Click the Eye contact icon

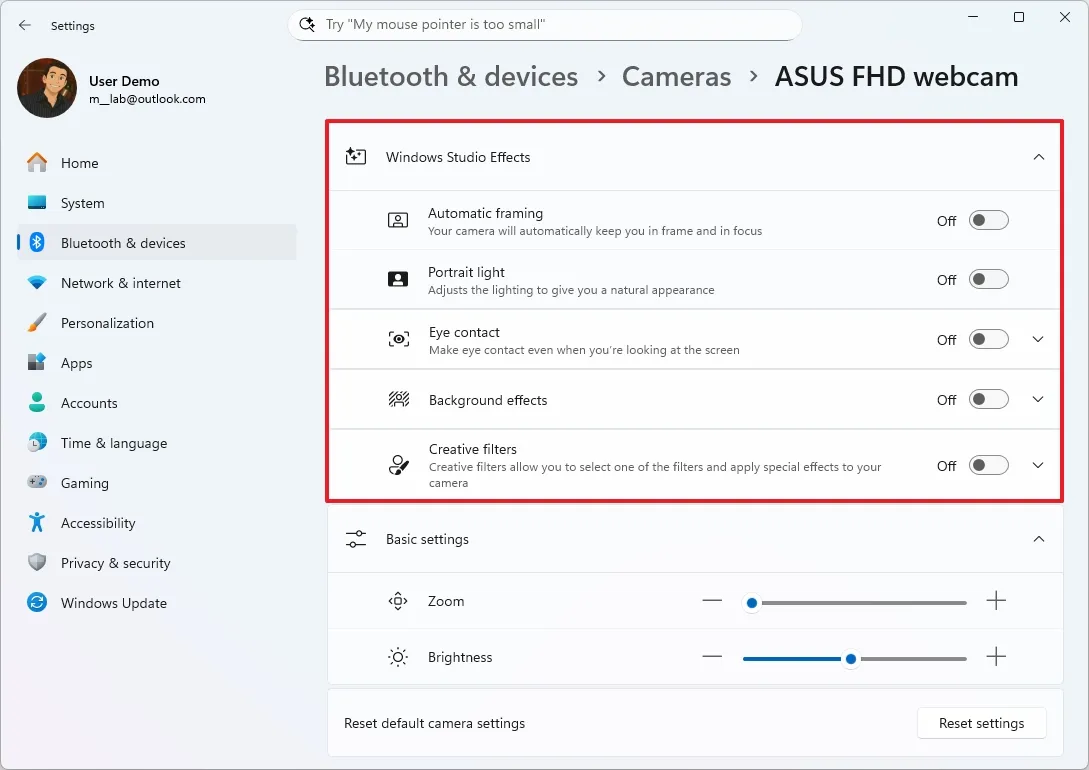tap(398, 339)
